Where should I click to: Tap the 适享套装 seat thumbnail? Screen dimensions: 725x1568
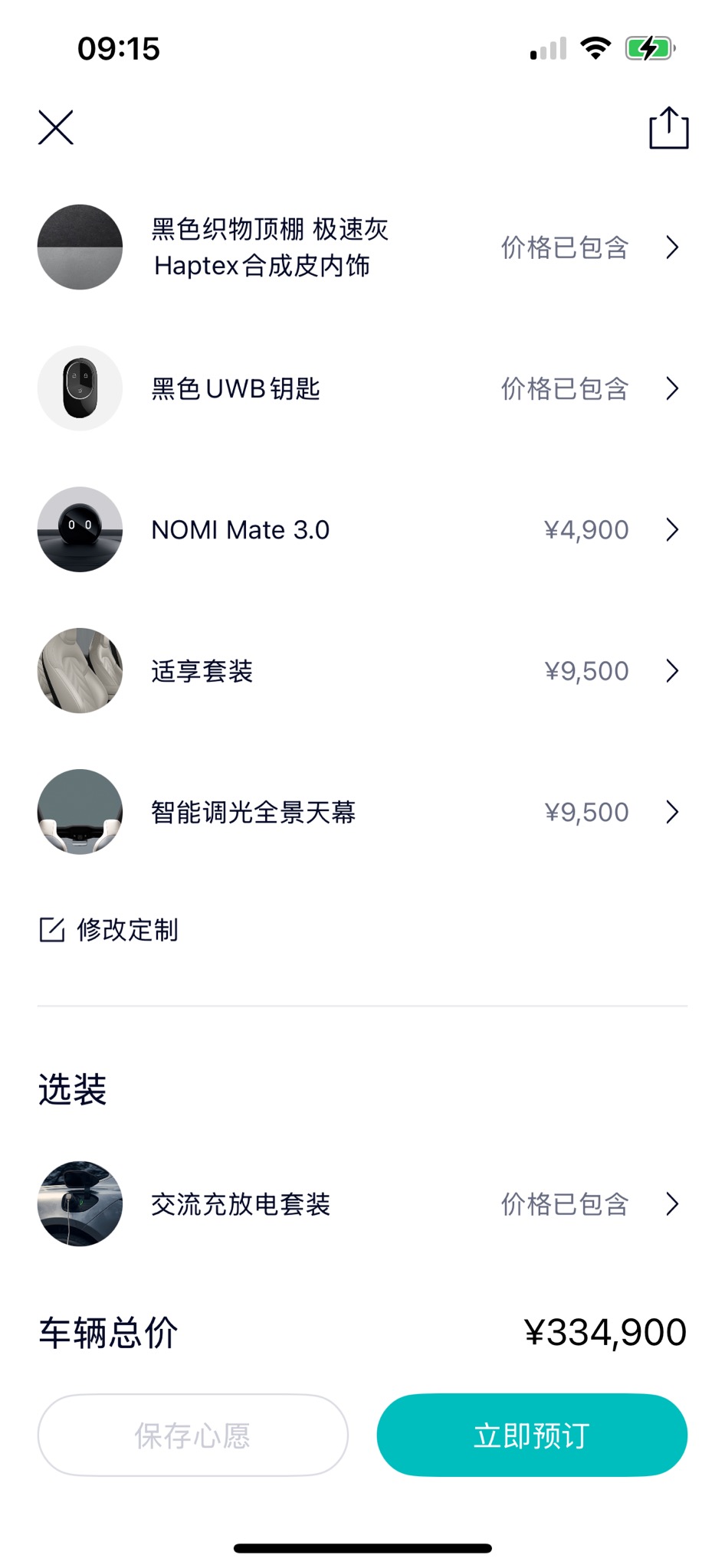[x=80, y=670]
